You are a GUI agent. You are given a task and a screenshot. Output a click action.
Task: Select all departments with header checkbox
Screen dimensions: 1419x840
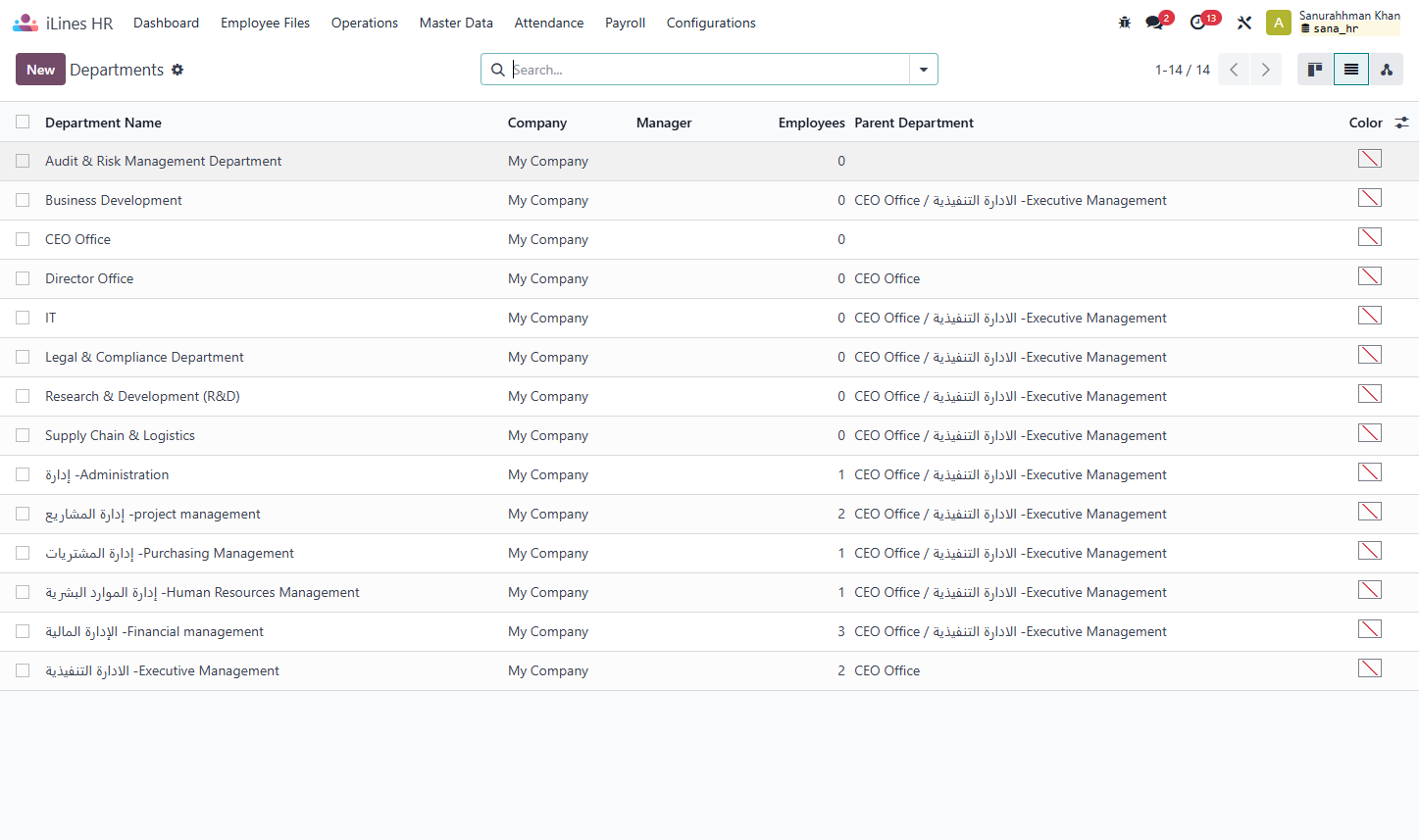click(23, 122)
